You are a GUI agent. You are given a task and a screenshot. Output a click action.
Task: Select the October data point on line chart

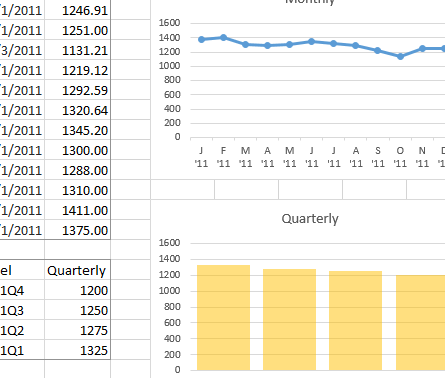(400, 56)
